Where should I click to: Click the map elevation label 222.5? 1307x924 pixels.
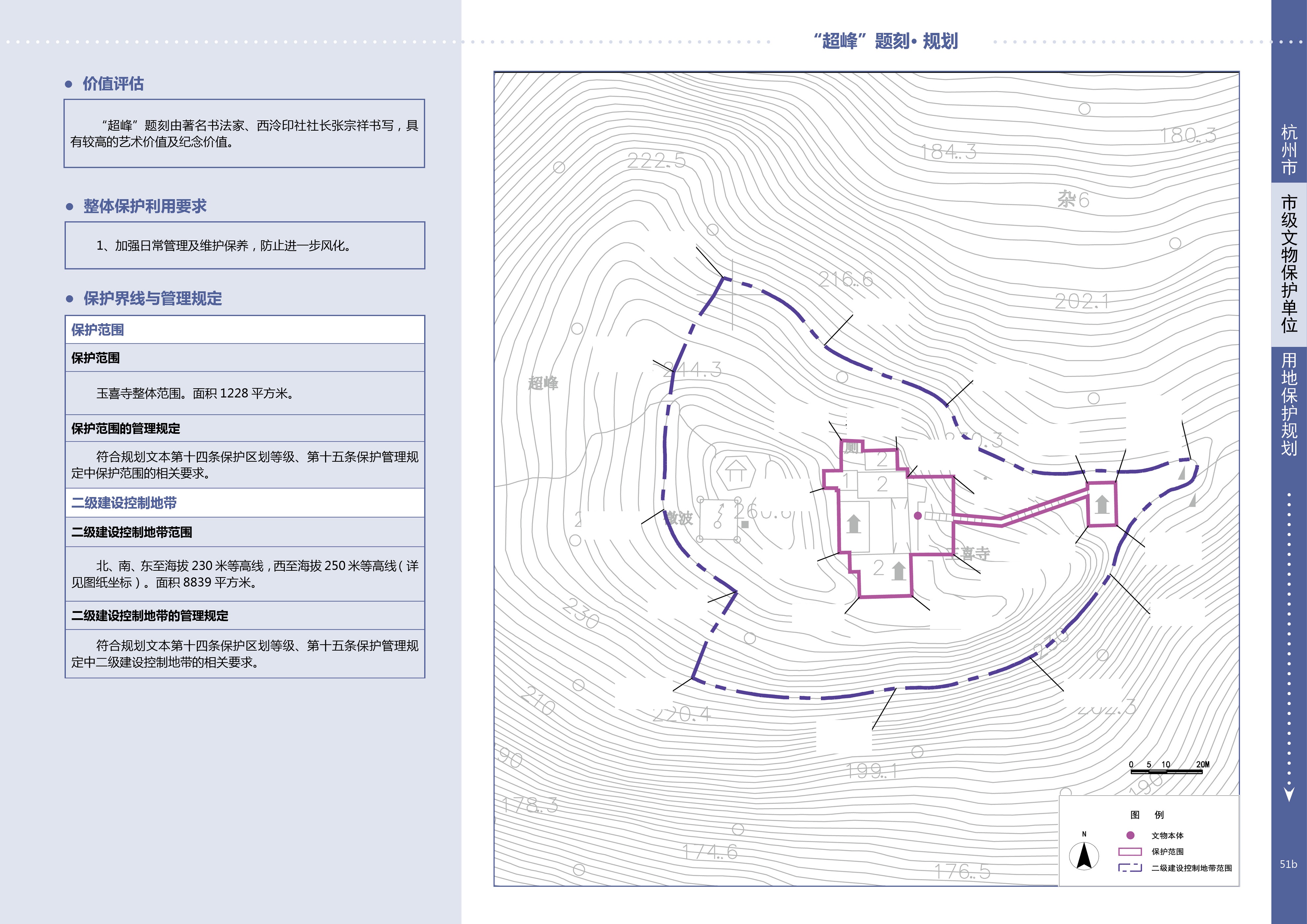pos(656,161)
